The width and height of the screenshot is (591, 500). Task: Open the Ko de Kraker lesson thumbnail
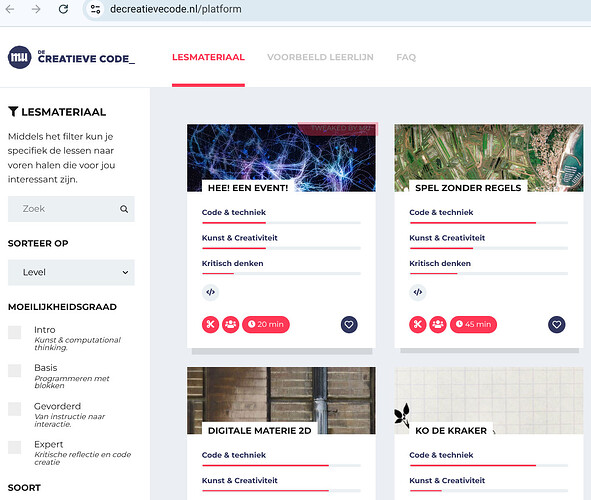tap(488, 401)
